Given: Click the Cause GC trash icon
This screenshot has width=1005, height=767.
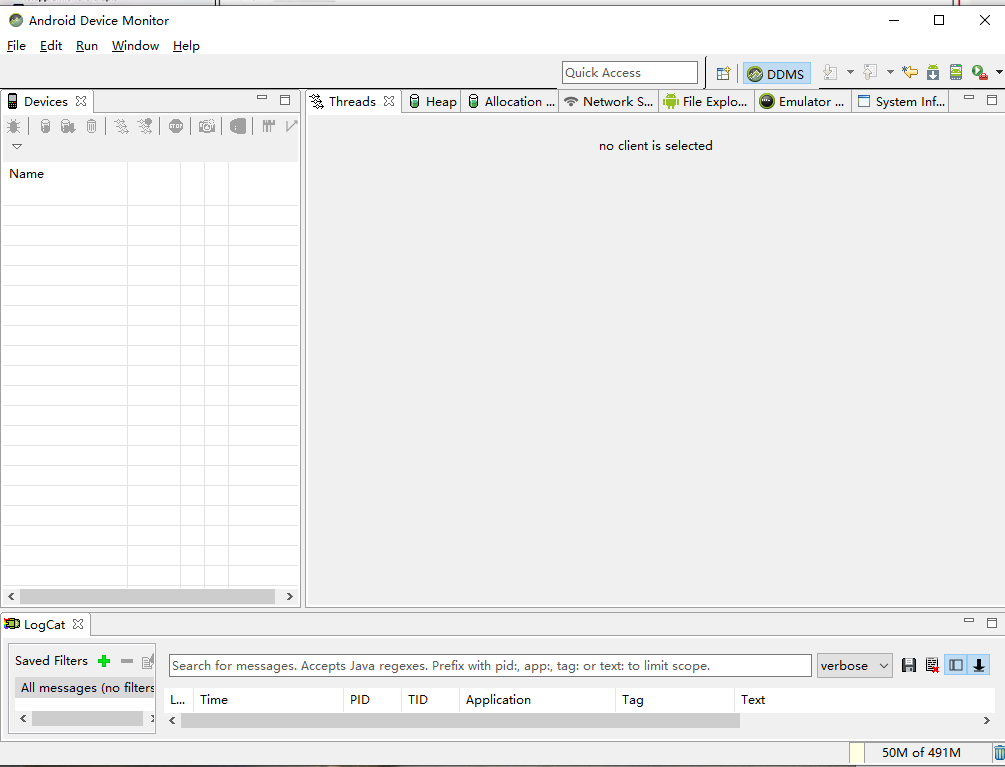Looking at the screenshot, I should click(x=92, y=126).
